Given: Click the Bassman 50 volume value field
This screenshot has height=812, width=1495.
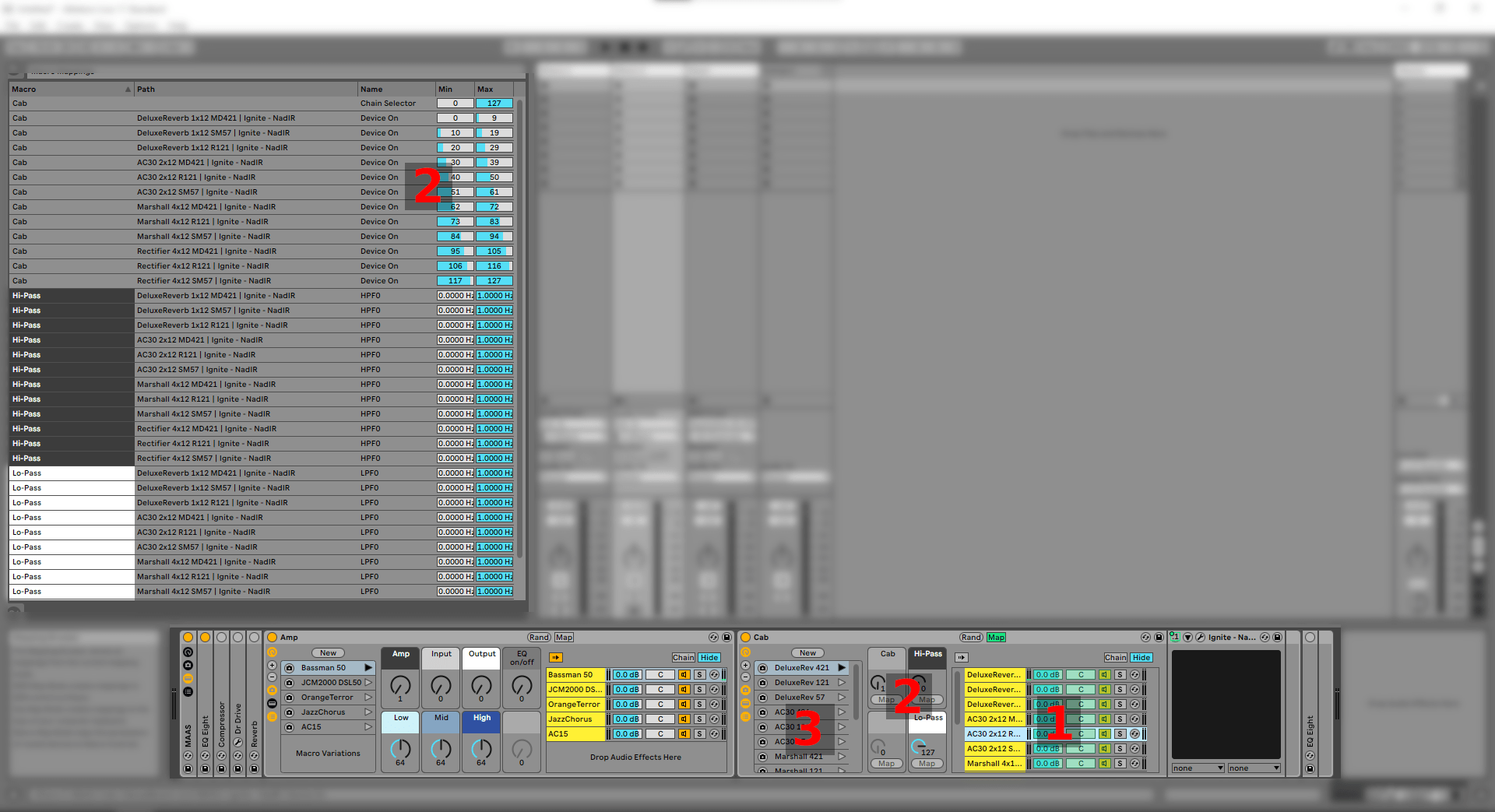Looking at the screenshot, I should pos(628,675).
